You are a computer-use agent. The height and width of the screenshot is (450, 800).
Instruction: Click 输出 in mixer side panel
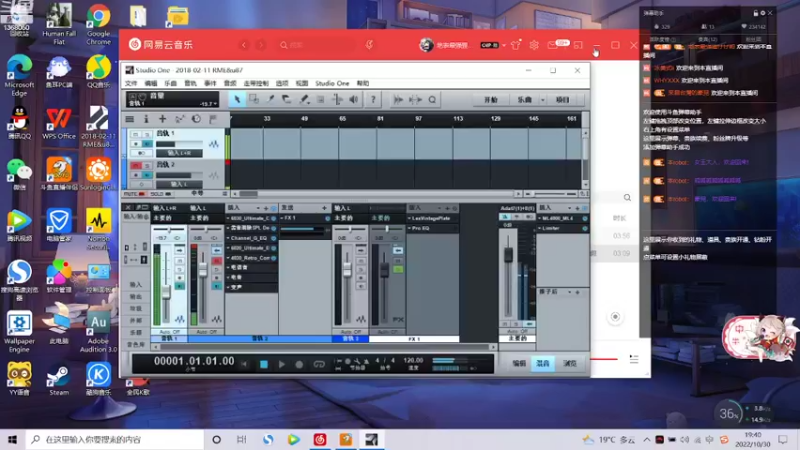[x=136, y=296]
